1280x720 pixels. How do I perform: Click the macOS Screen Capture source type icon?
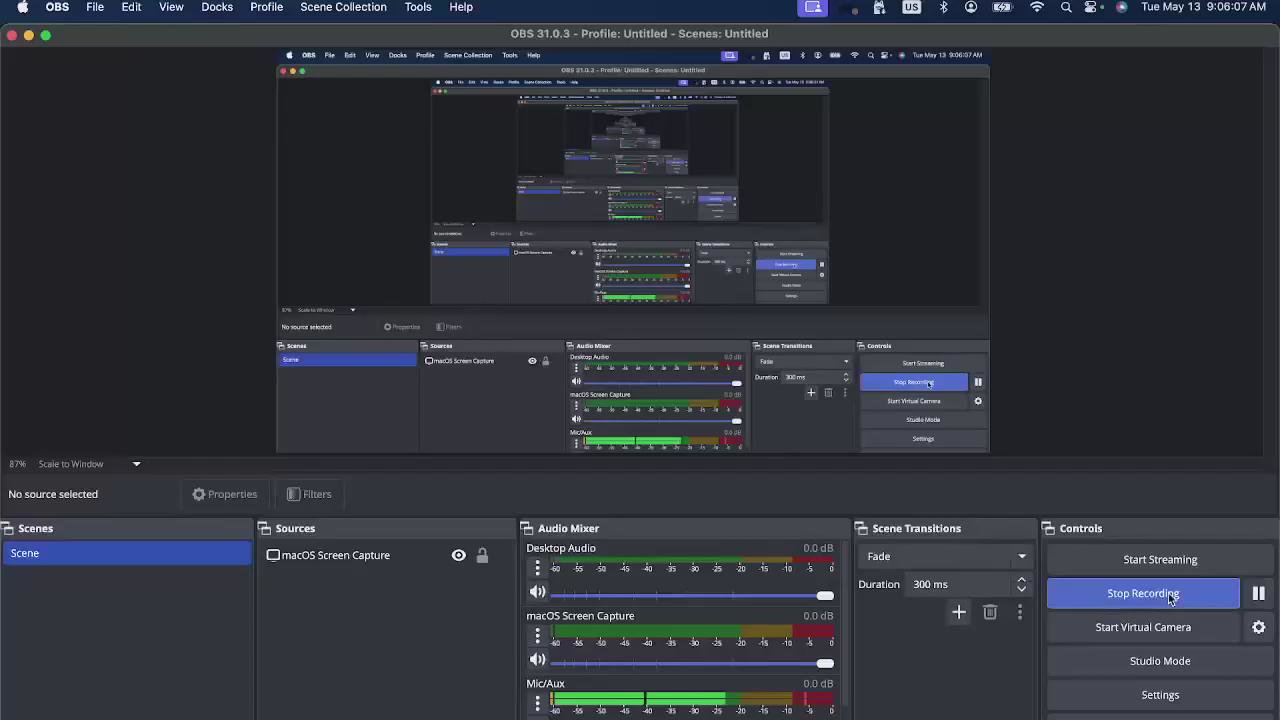pos(273,555)
